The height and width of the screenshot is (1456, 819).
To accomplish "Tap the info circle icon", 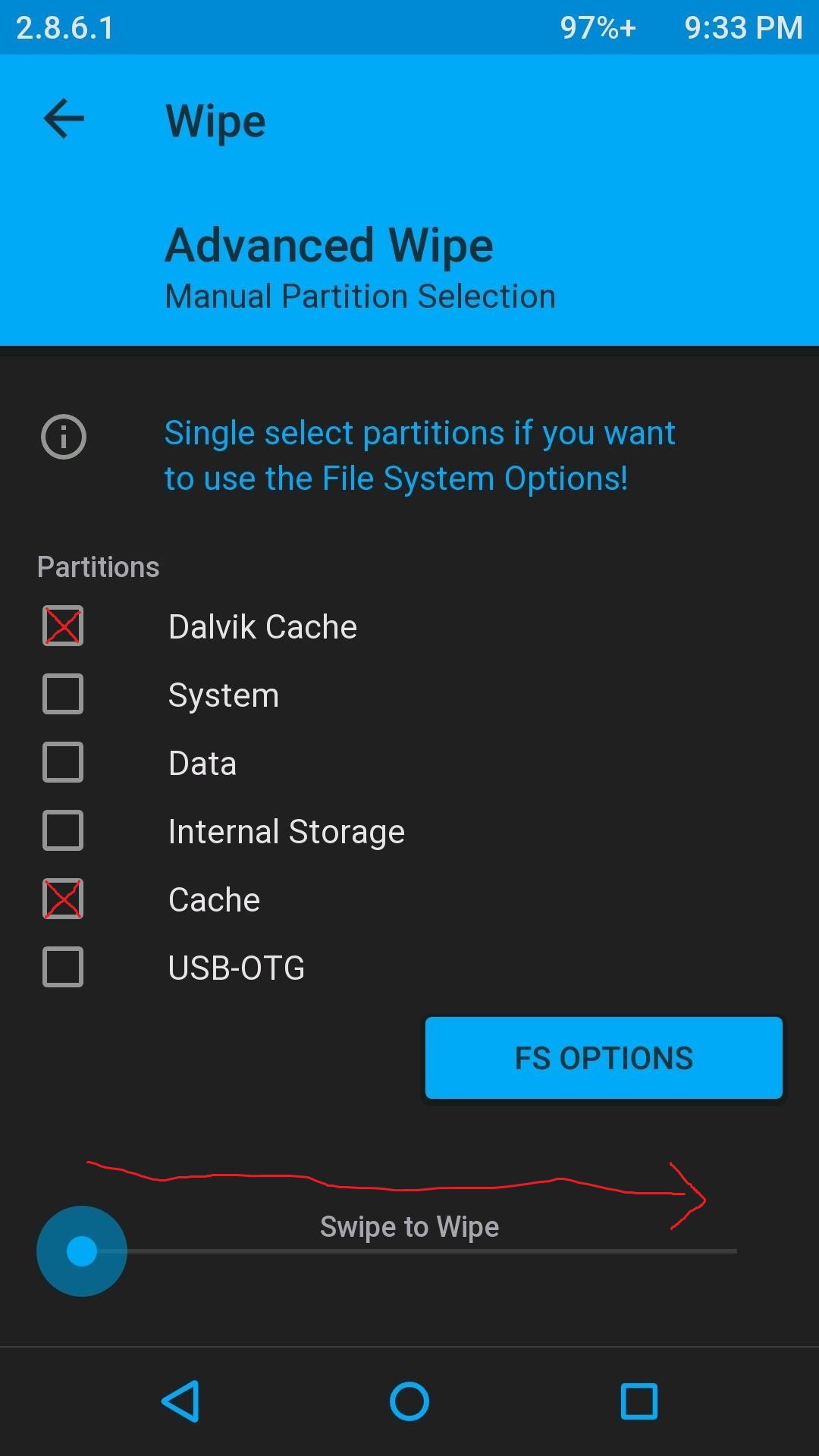I will [x=64, y=437].
